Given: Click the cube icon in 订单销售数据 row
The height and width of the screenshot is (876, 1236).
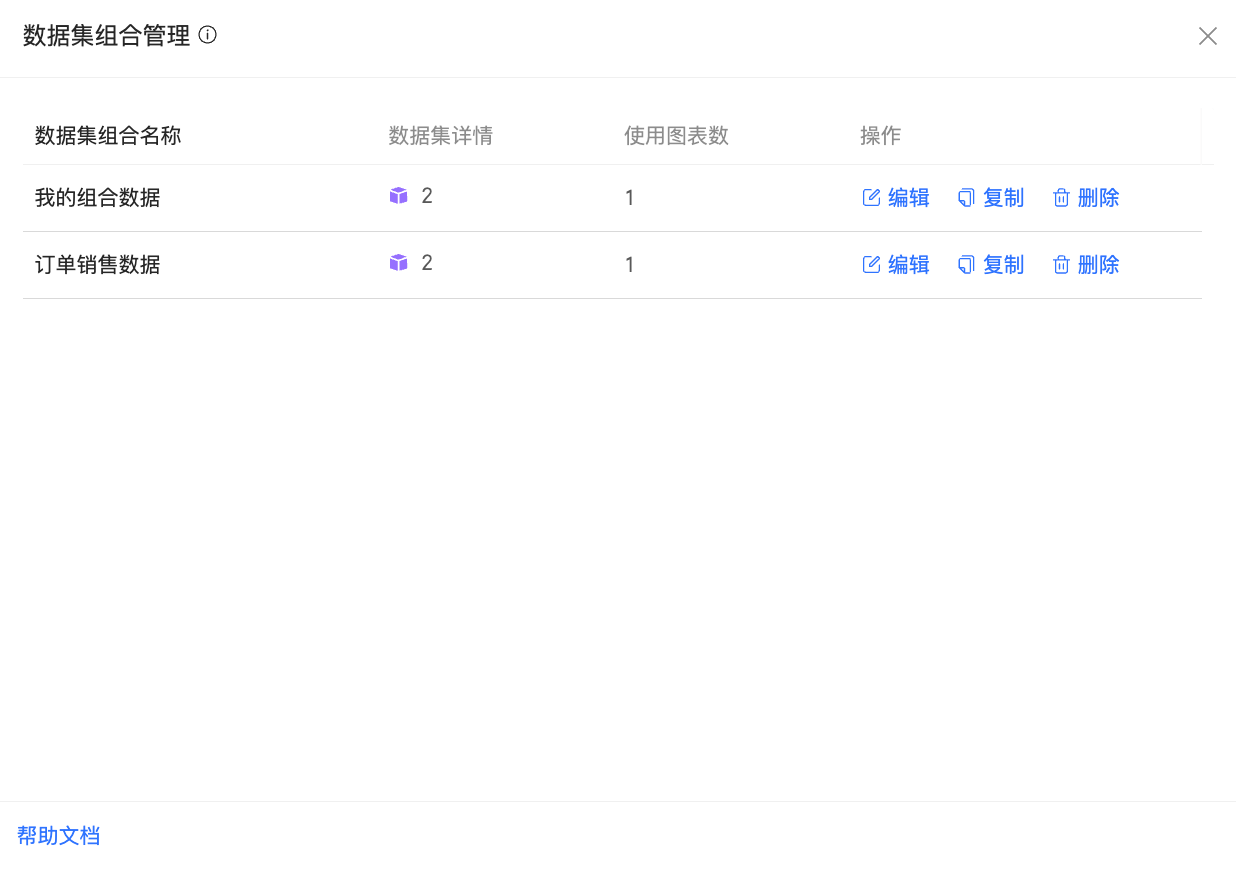Looking at the screenshot, I should pyautogui.click(x=398, y=263).
